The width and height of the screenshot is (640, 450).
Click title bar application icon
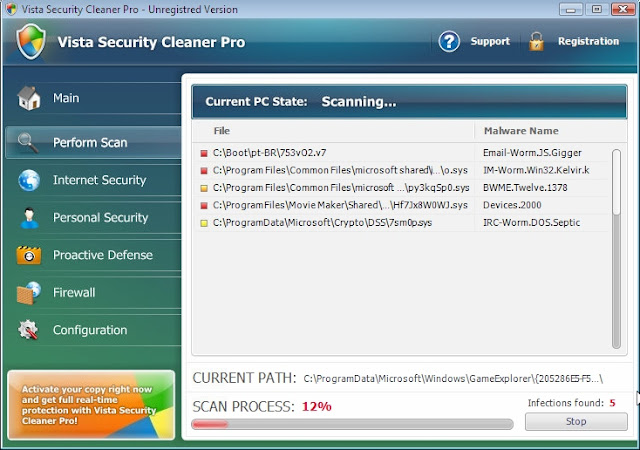point(11,9)
